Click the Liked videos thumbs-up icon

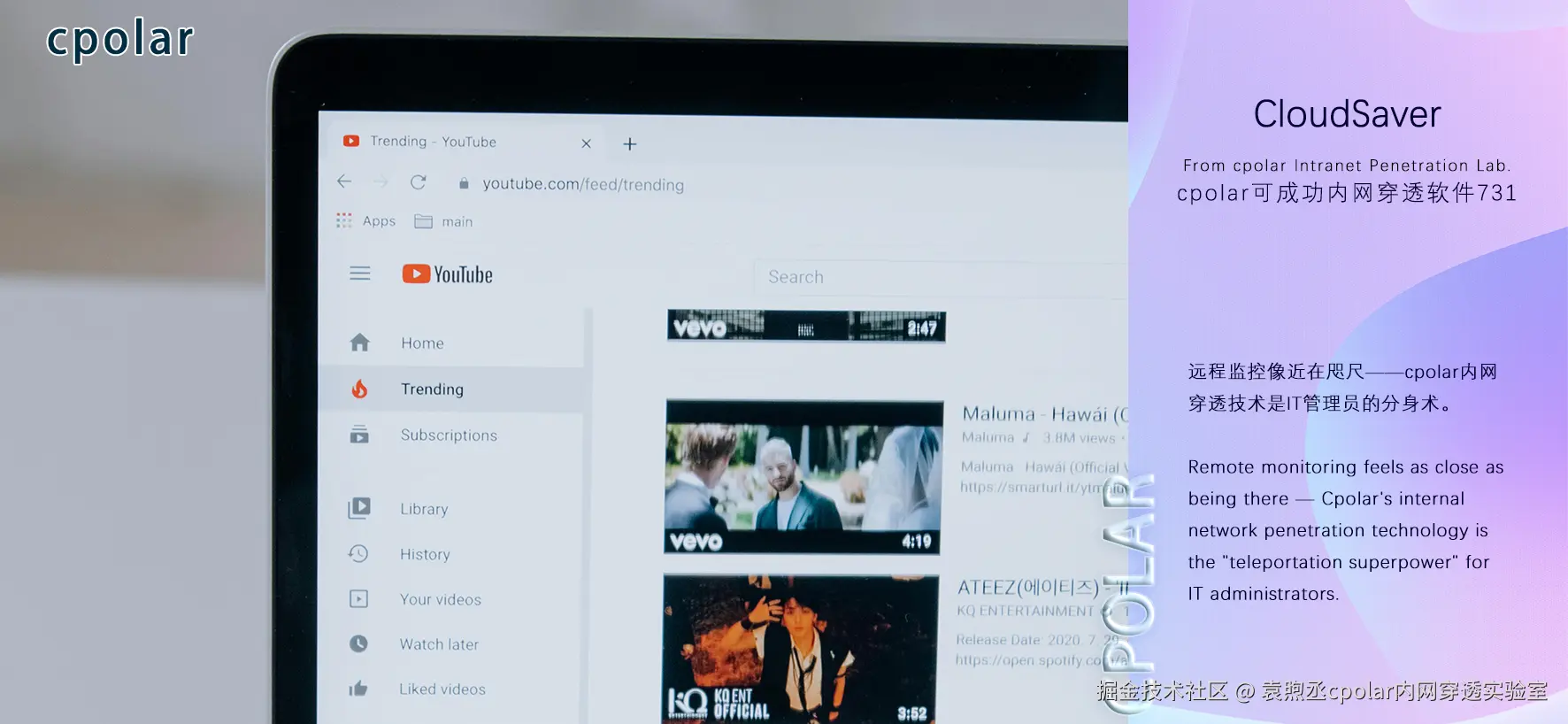[358, 689]
